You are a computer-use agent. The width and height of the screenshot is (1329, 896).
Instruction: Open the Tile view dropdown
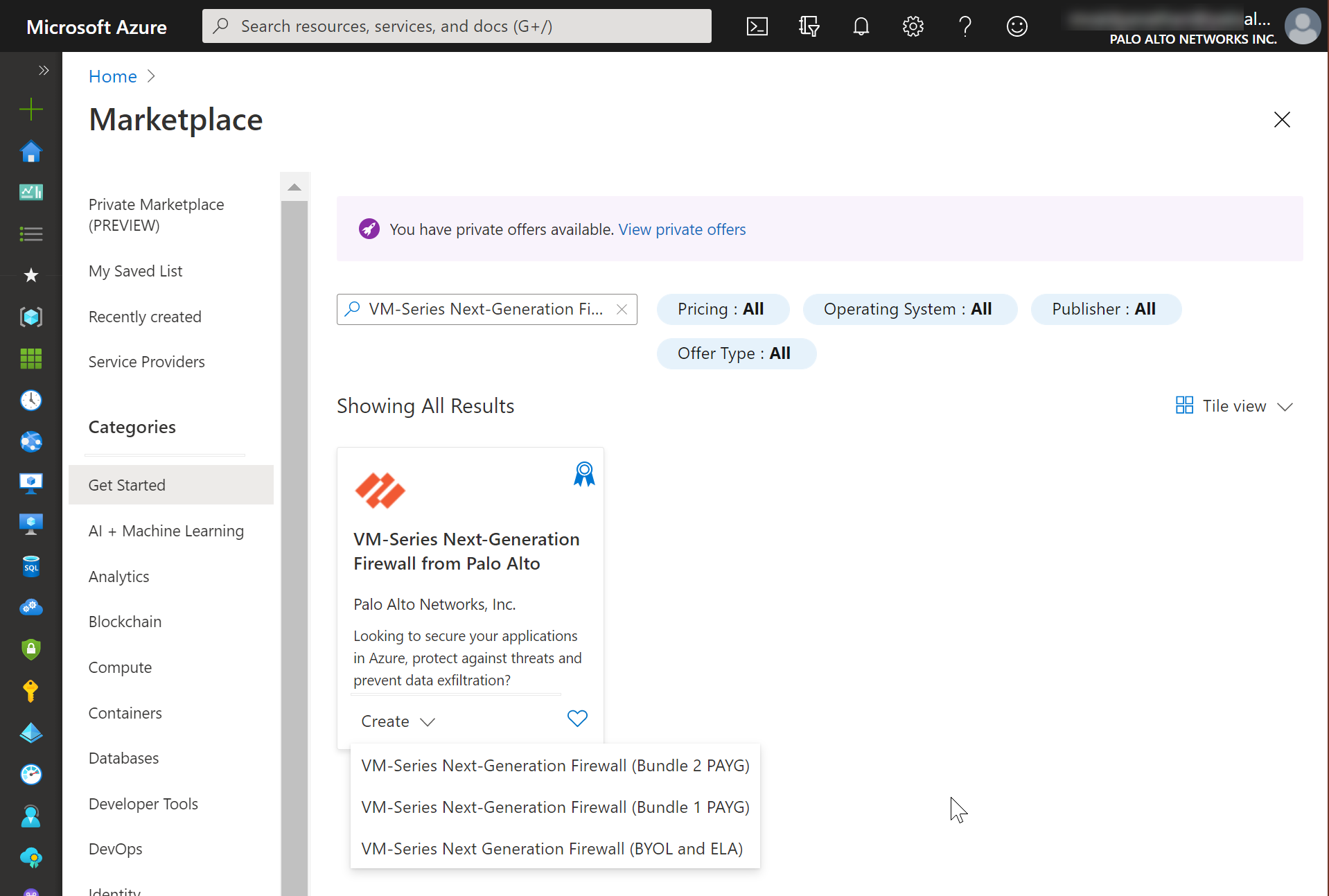pyautogui.click(x=1235, y=406)
